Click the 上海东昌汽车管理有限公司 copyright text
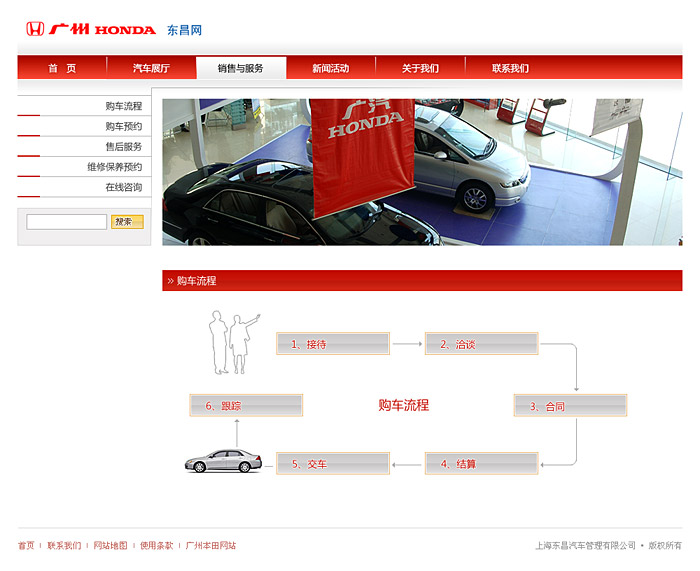700x571 pixels. pyautogui.click(x=585, y=545)
